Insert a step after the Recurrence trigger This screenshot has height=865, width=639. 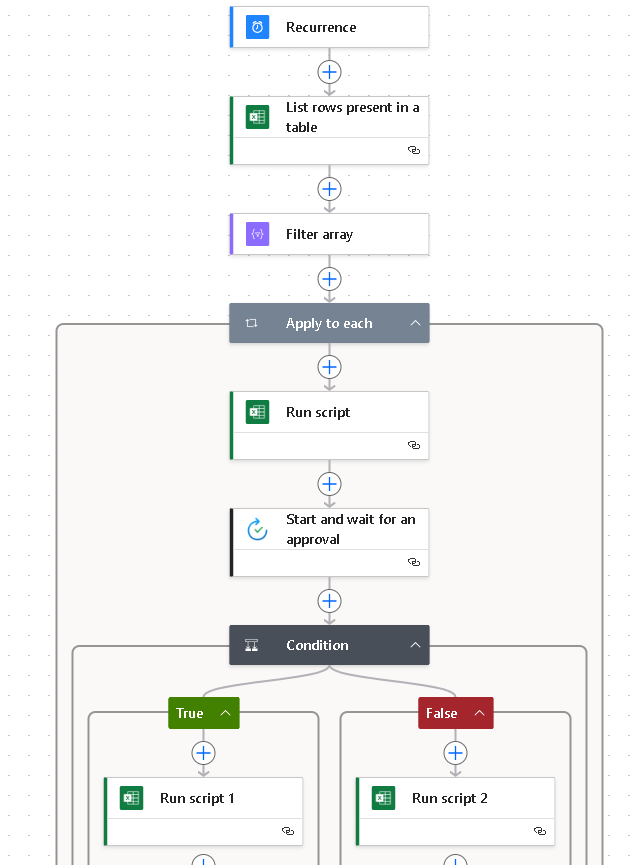pos(329,72)
